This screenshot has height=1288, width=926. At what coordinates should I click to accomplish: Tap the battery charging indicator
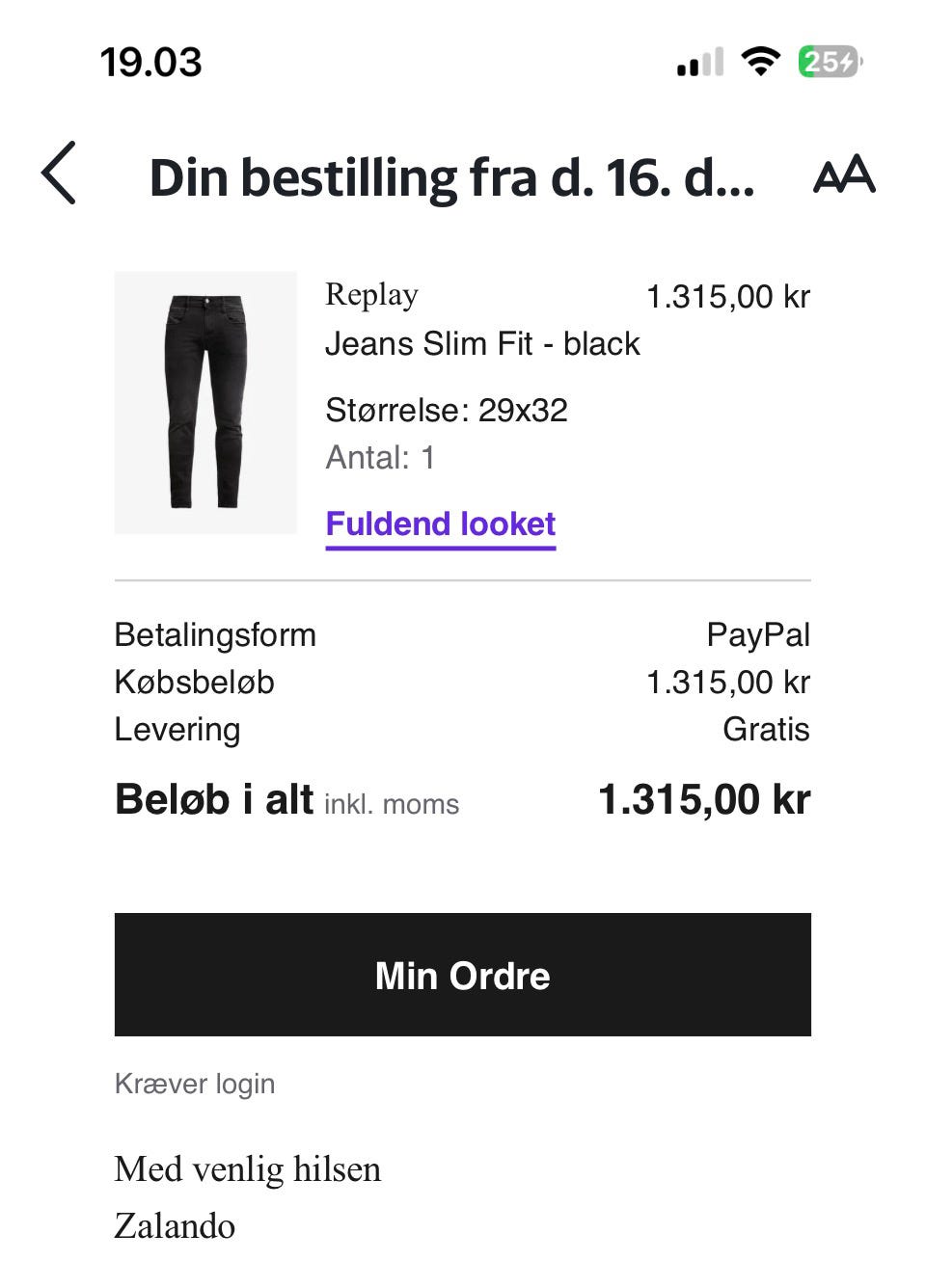[x=829, y=63]
